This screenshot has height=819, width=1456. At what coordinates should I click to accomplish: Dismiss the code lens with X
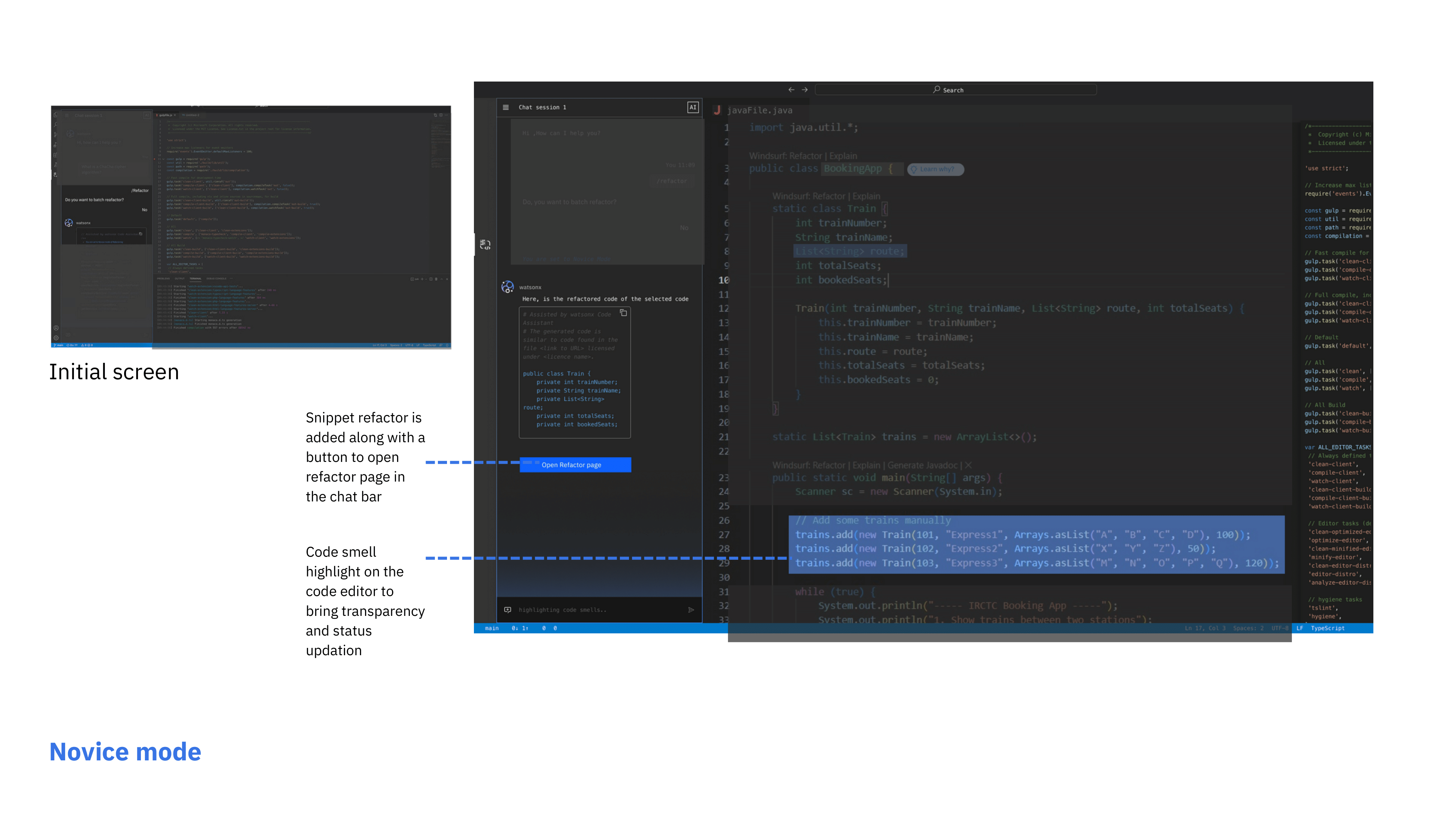pyautogui.click(x=968, y=465)
